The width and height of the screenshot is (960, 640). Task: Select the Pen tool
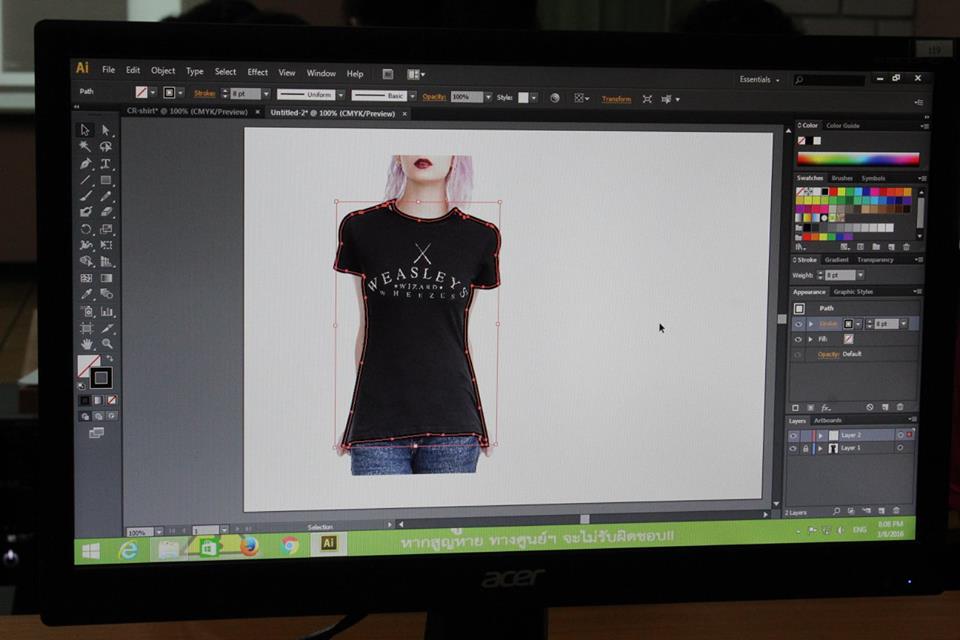(86, 163)
